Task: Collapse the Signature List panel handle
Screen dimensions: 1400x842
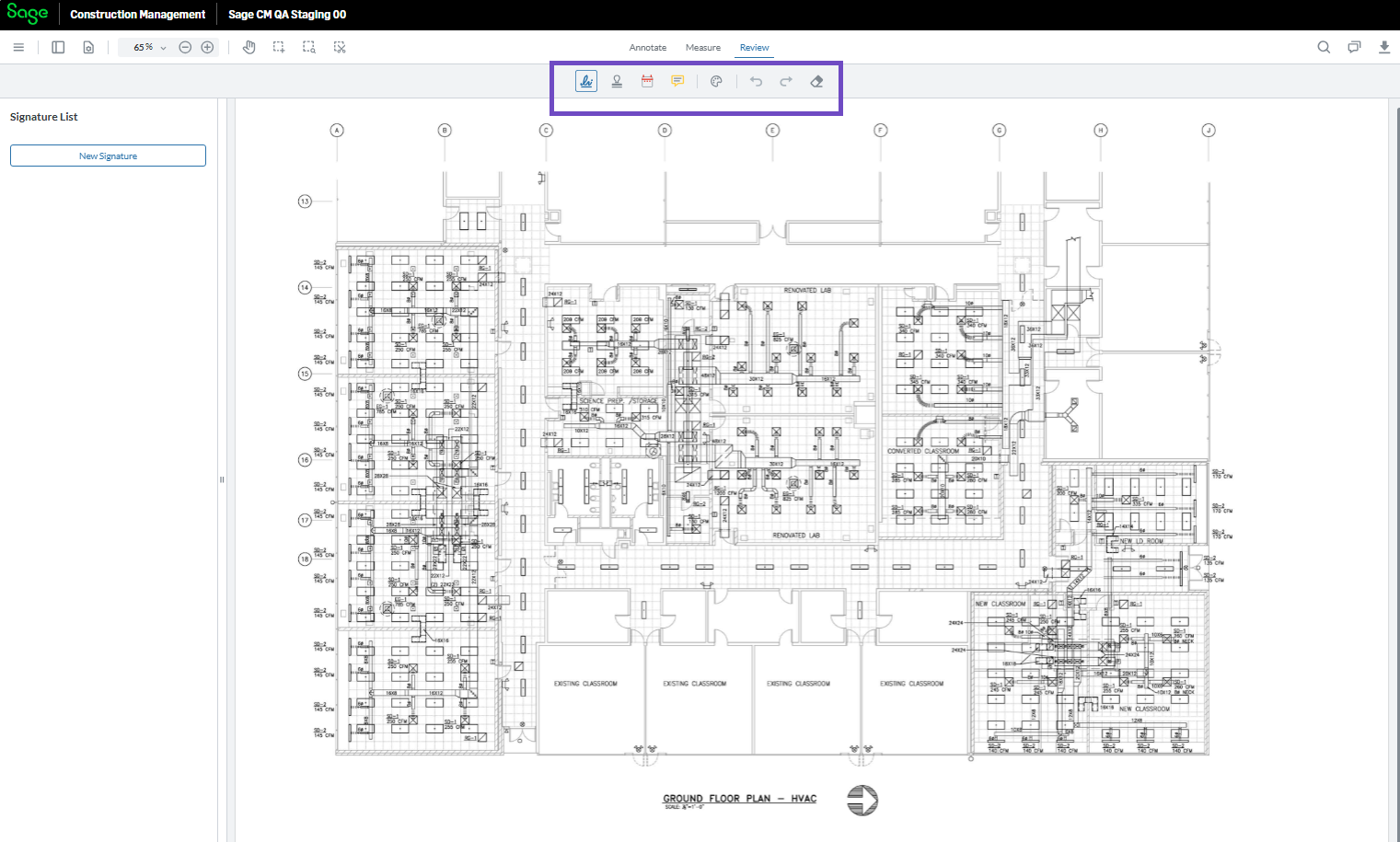Action: click(222, 479)
